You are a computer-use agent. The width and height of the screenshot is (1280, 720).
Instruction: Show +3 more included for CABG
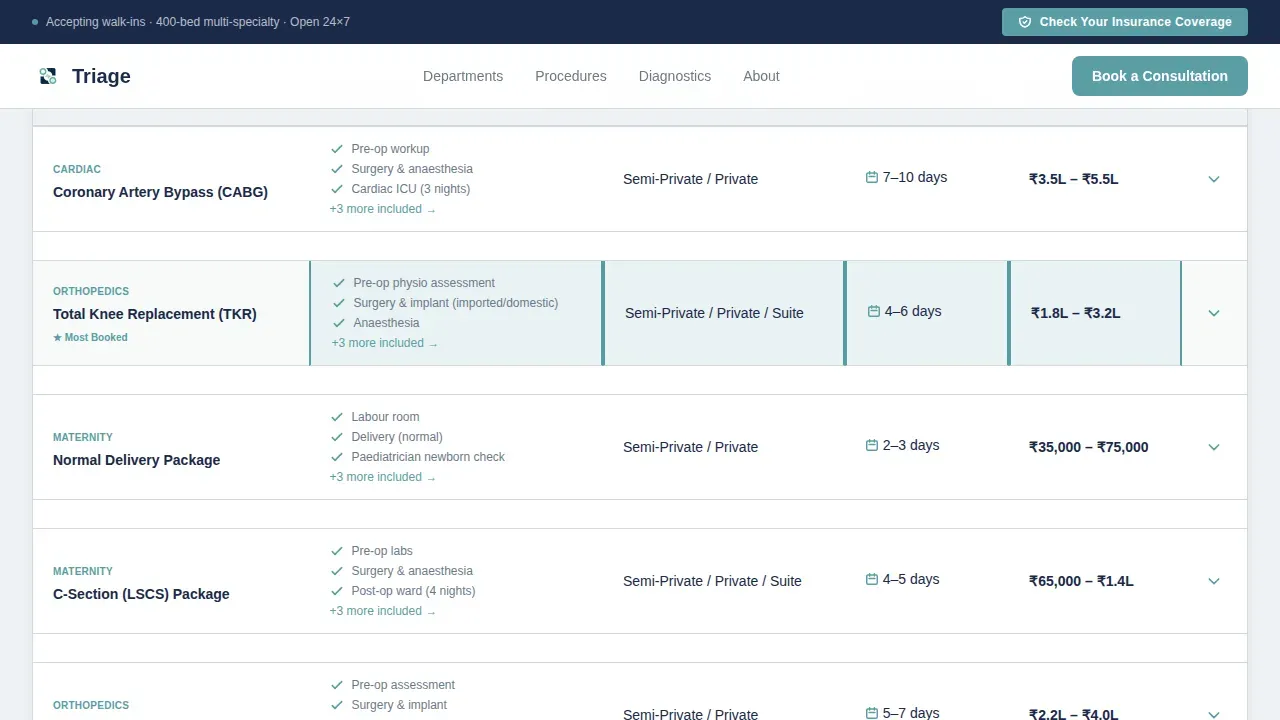pos(383,209)
